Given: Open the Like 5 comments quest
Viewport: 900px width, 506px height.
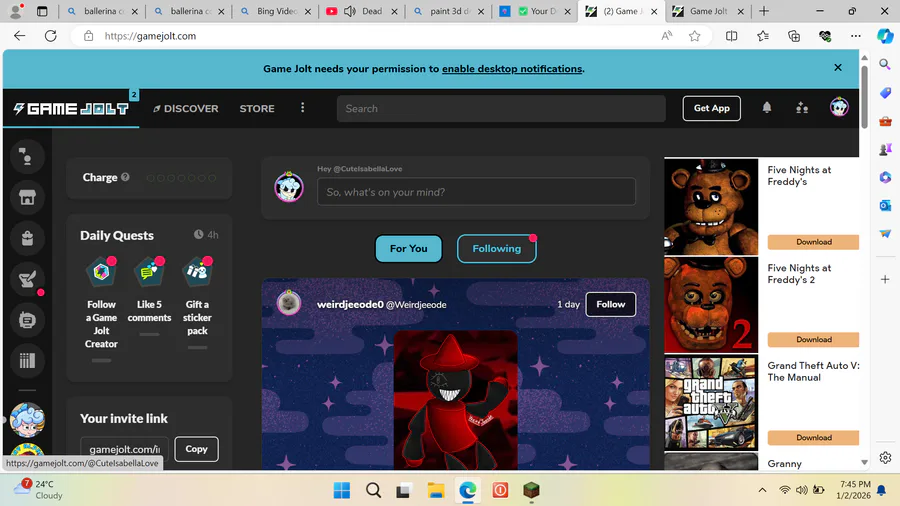Looking at the screenshot, I should (x=149, y=293).
